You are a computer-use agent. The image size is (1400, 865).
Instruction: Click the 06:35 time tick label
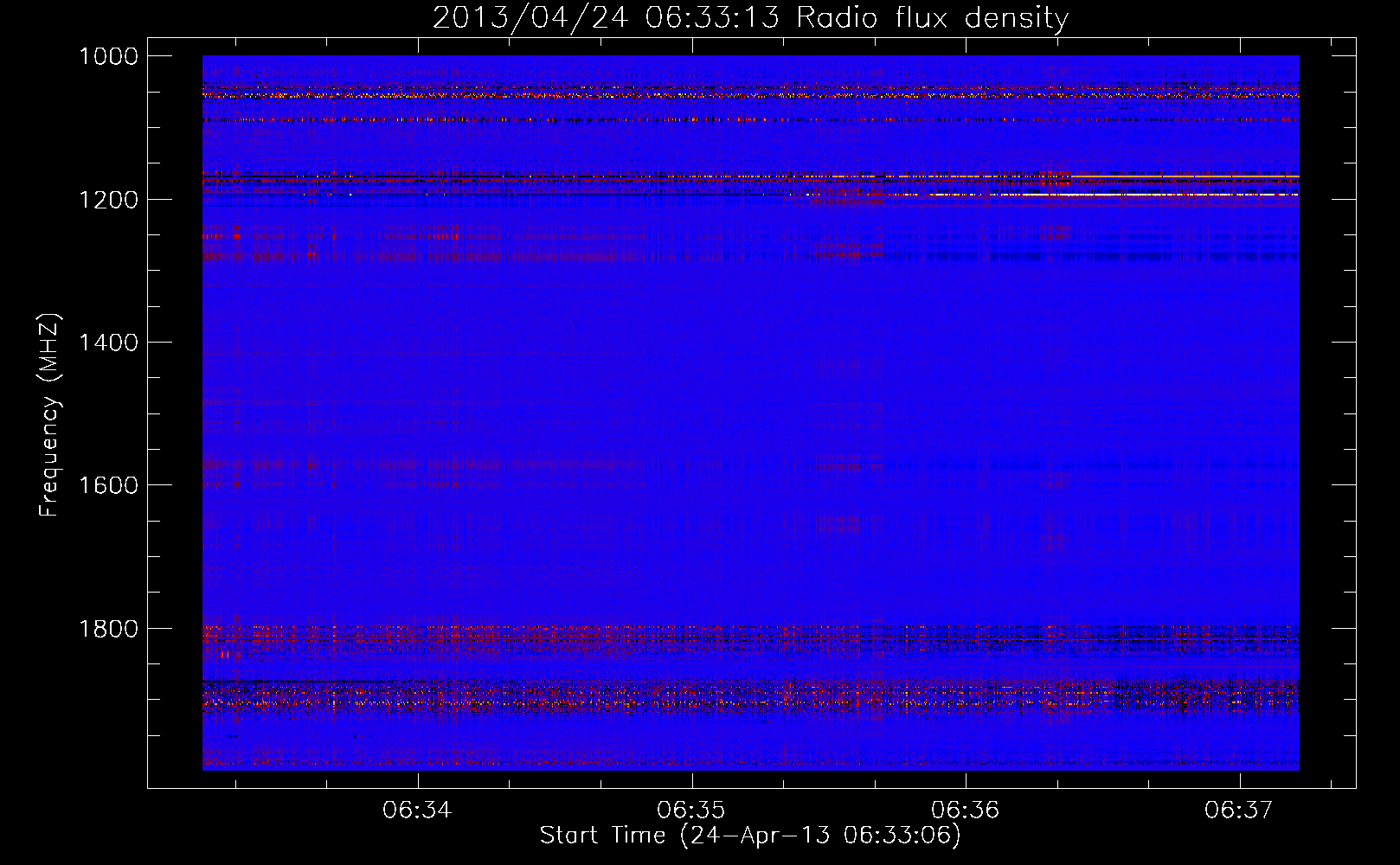(691, 811)
